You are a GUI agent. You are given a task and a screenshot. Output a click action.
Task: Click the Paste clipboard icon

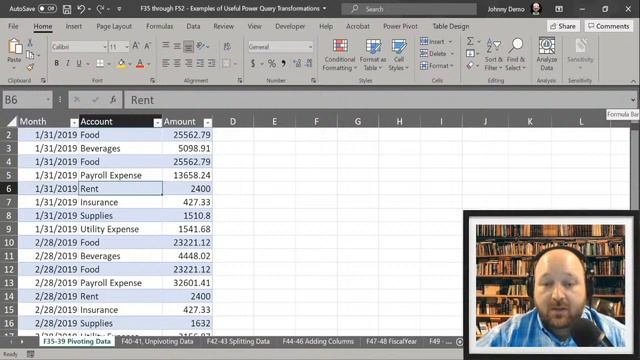click(x=15, y=47)
